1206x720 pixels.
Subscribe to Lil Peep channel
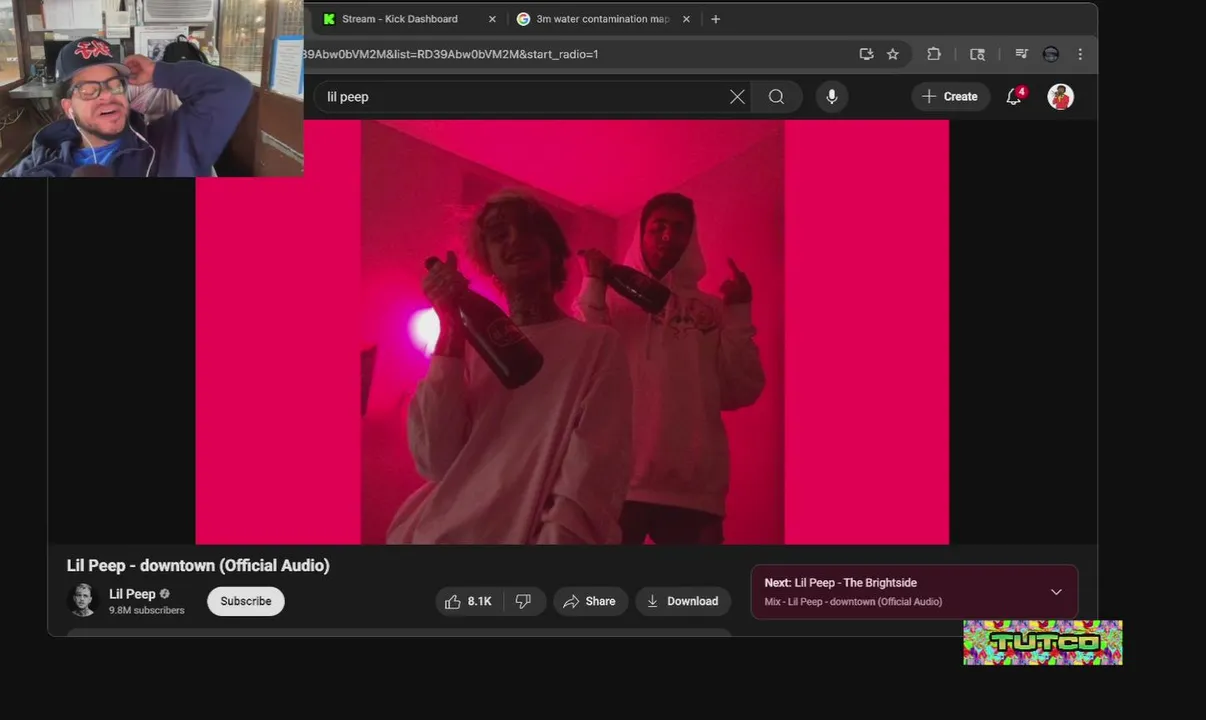click(x=246, y=601)
